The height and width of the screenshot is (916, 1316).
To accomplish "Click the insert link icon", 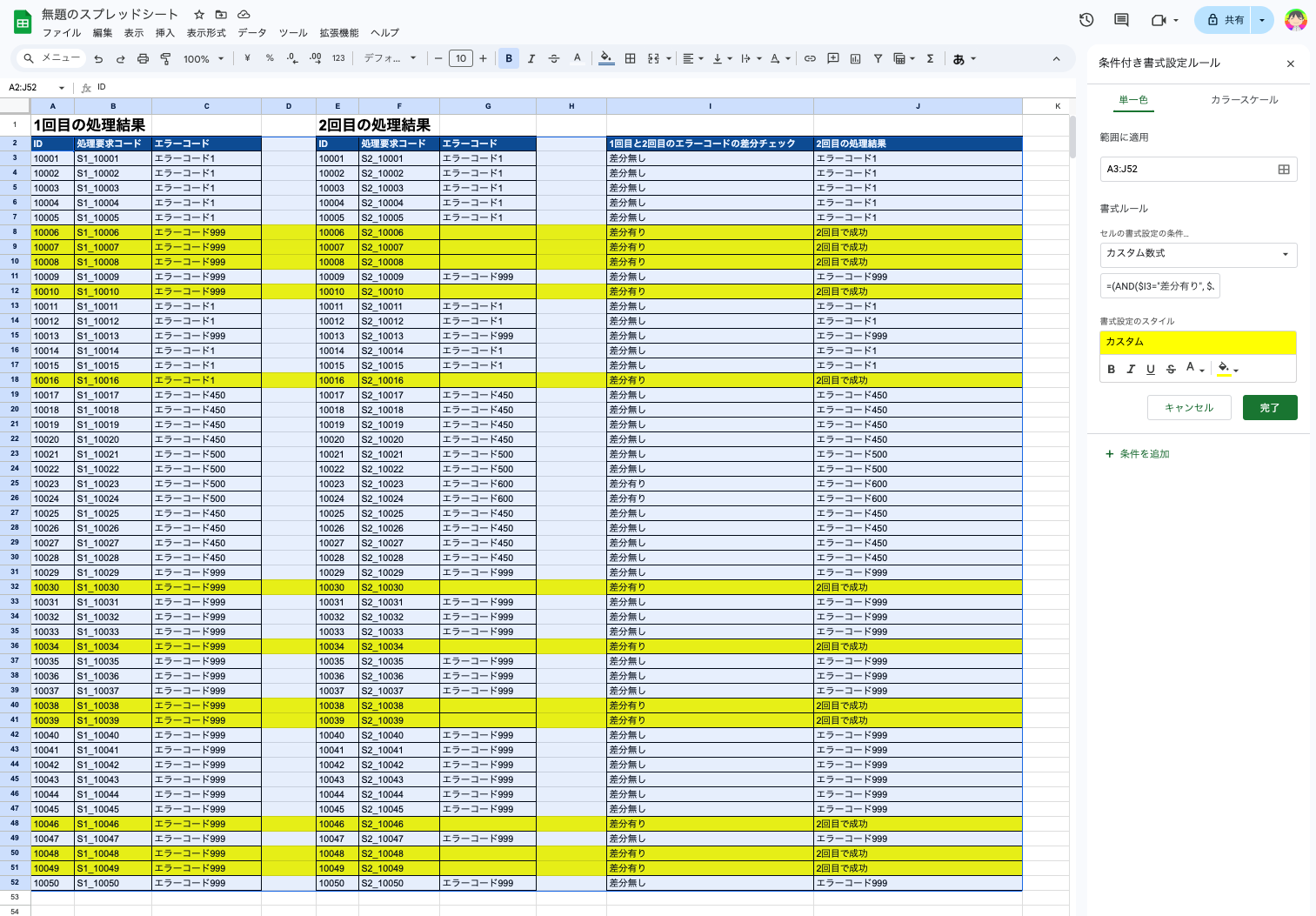I will click(810, 58).
